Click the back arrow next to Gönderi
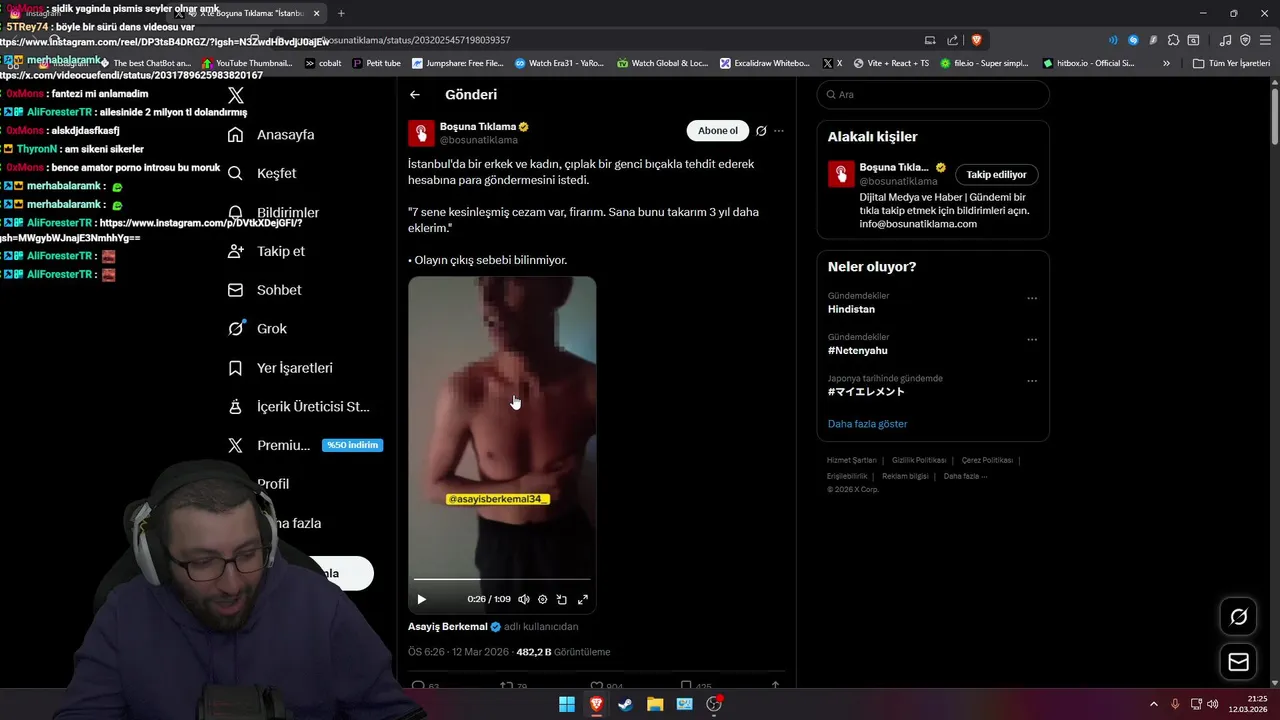 [415, 95]
